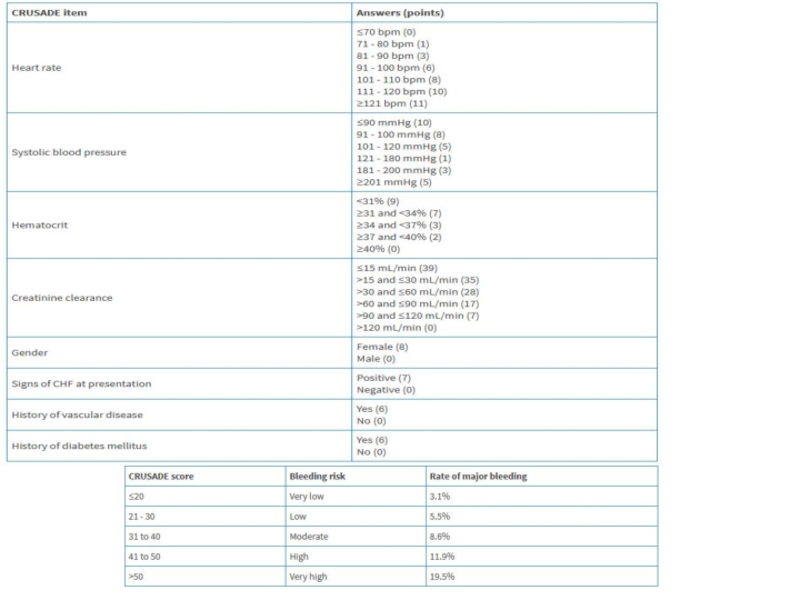The height and width of the screenshot is (600, 800).
Task: Click the "19.5%" major bleeding rate cell
Action: [441, 577]
